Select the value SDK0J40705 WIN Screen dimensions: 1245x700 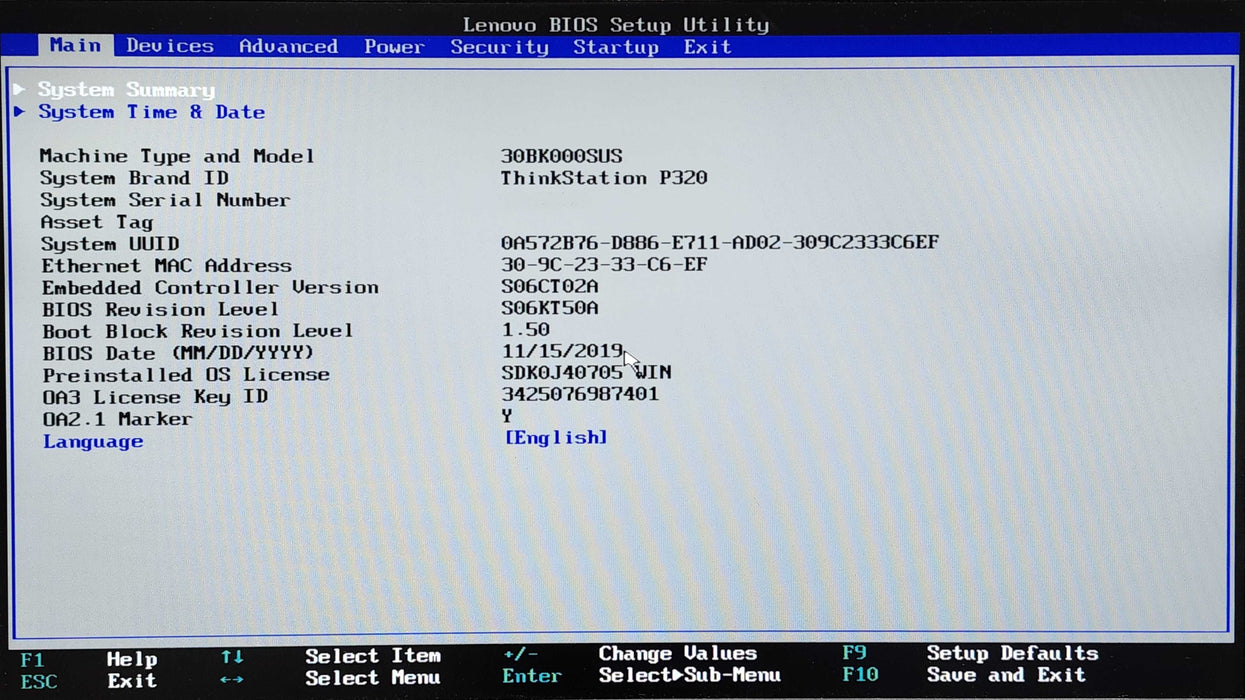586,373
